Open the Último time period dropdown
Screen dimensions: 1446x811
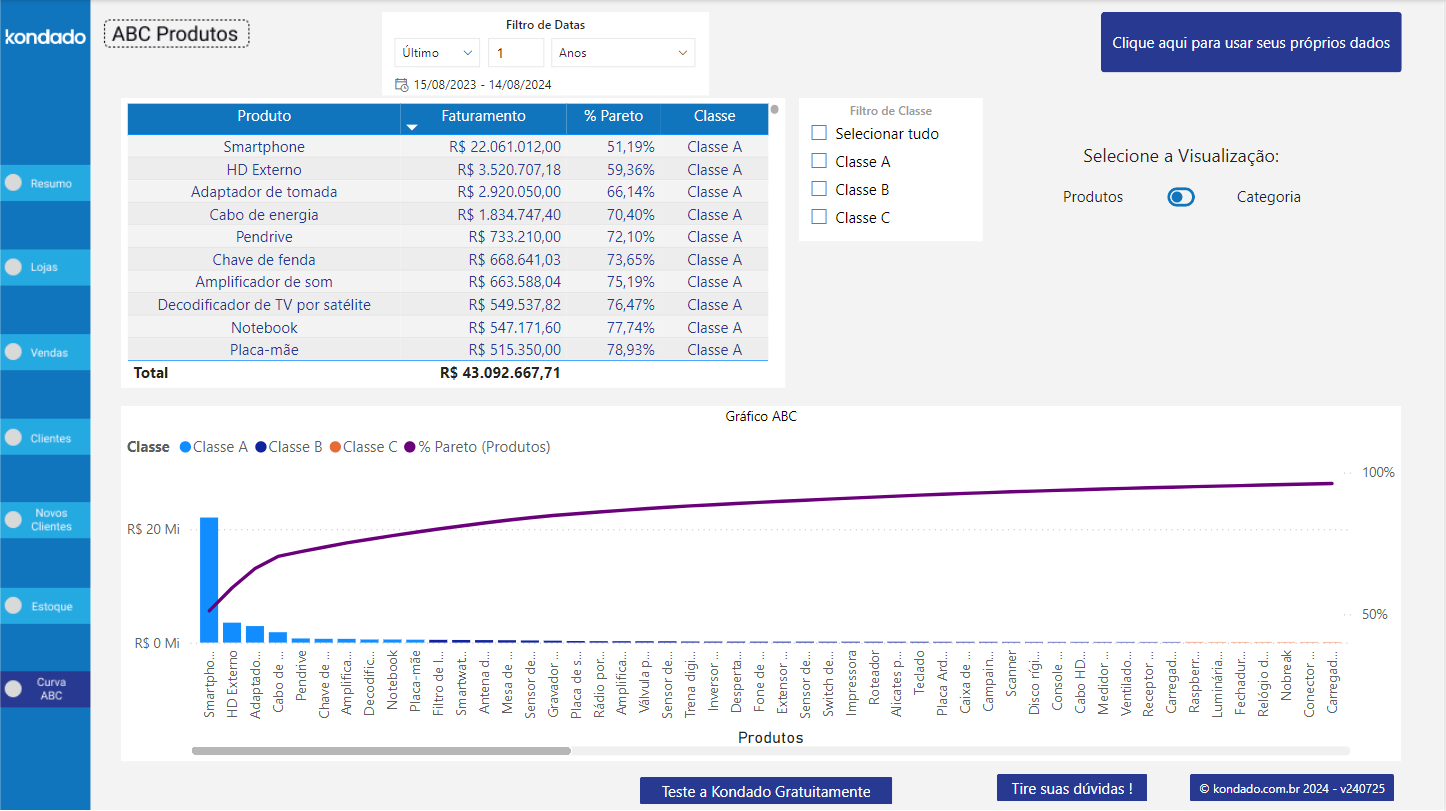[x=437, y=52]
